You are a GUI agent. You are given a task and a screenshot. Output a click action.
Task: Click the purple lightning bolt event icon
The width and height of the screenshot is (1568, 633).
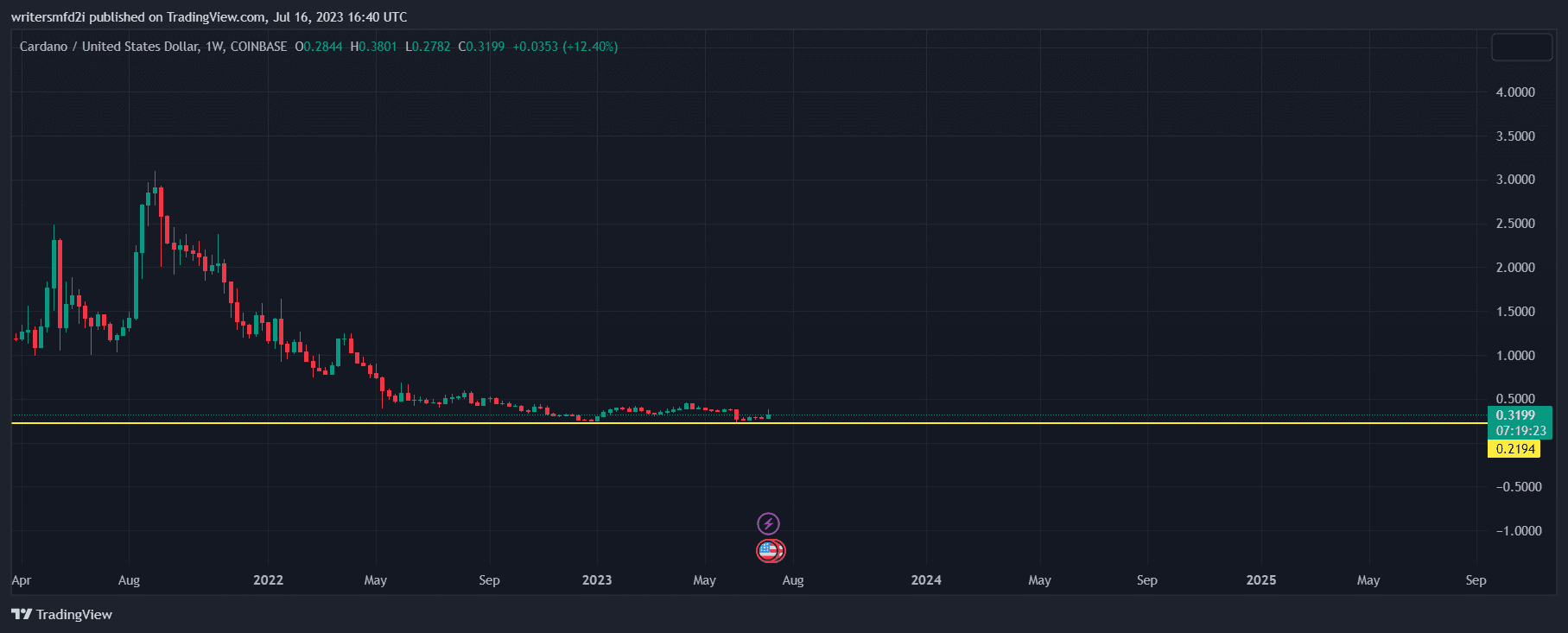[x=768, y=523]
